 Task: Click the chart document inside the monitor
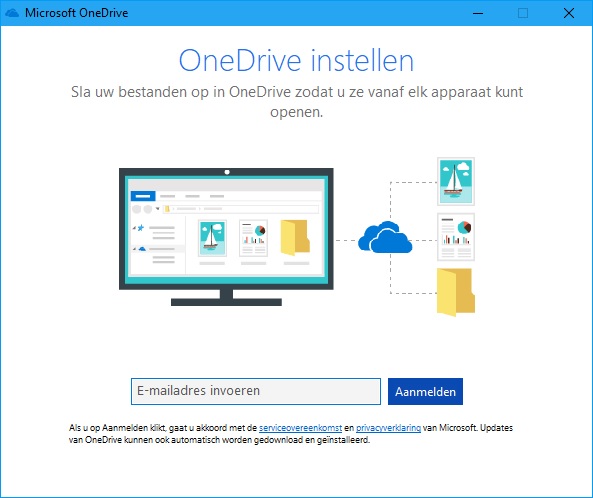[x=253, y=238]
